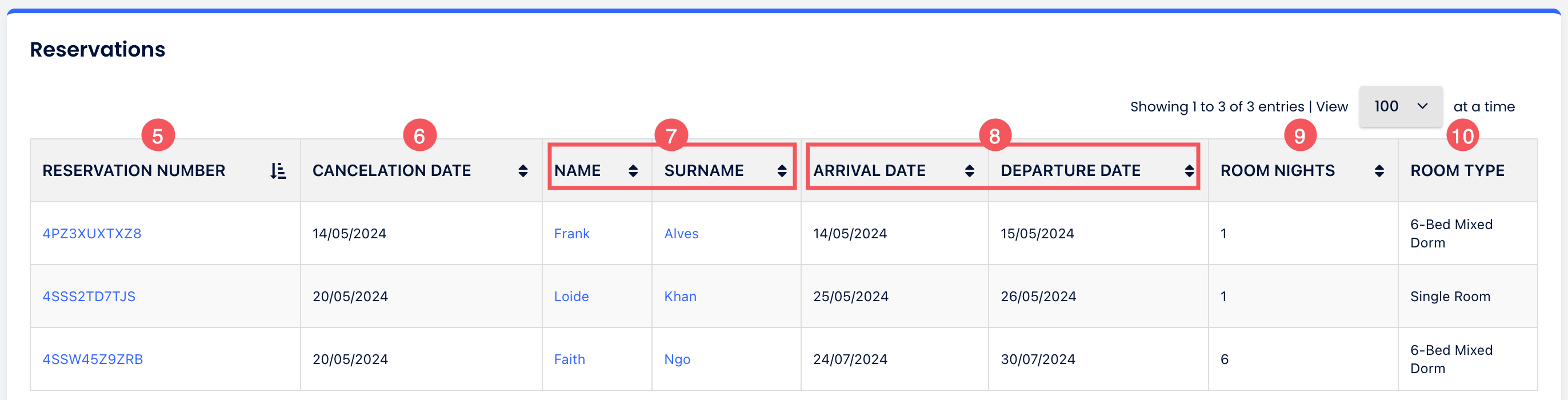1568x400 pixels.
Task: Click Arrival Date sort arrows
Action: (x=970, y=171)
